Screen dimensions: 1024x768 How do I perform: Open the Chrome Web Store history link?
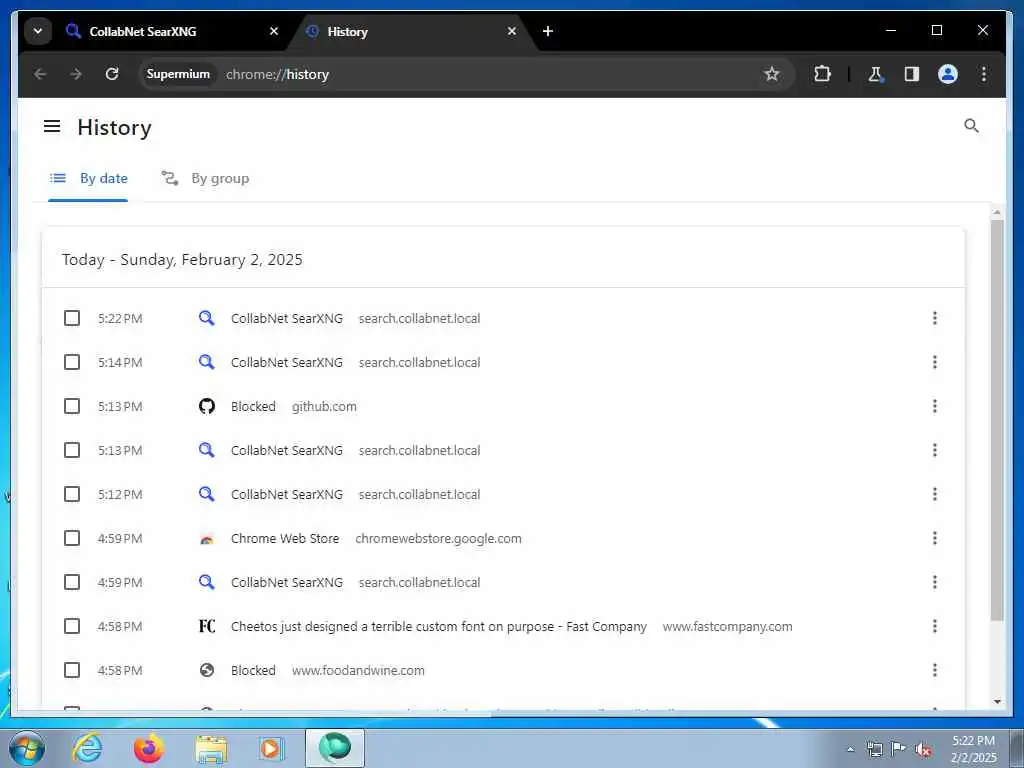pos(285,538)
